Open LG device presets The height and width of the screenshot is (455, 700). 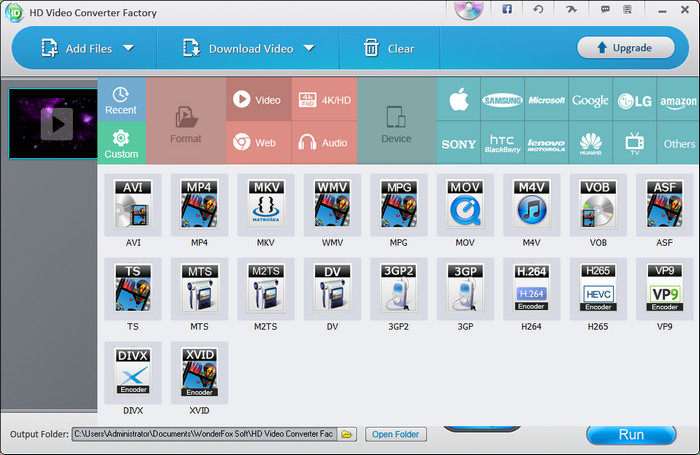coord(634,99)
